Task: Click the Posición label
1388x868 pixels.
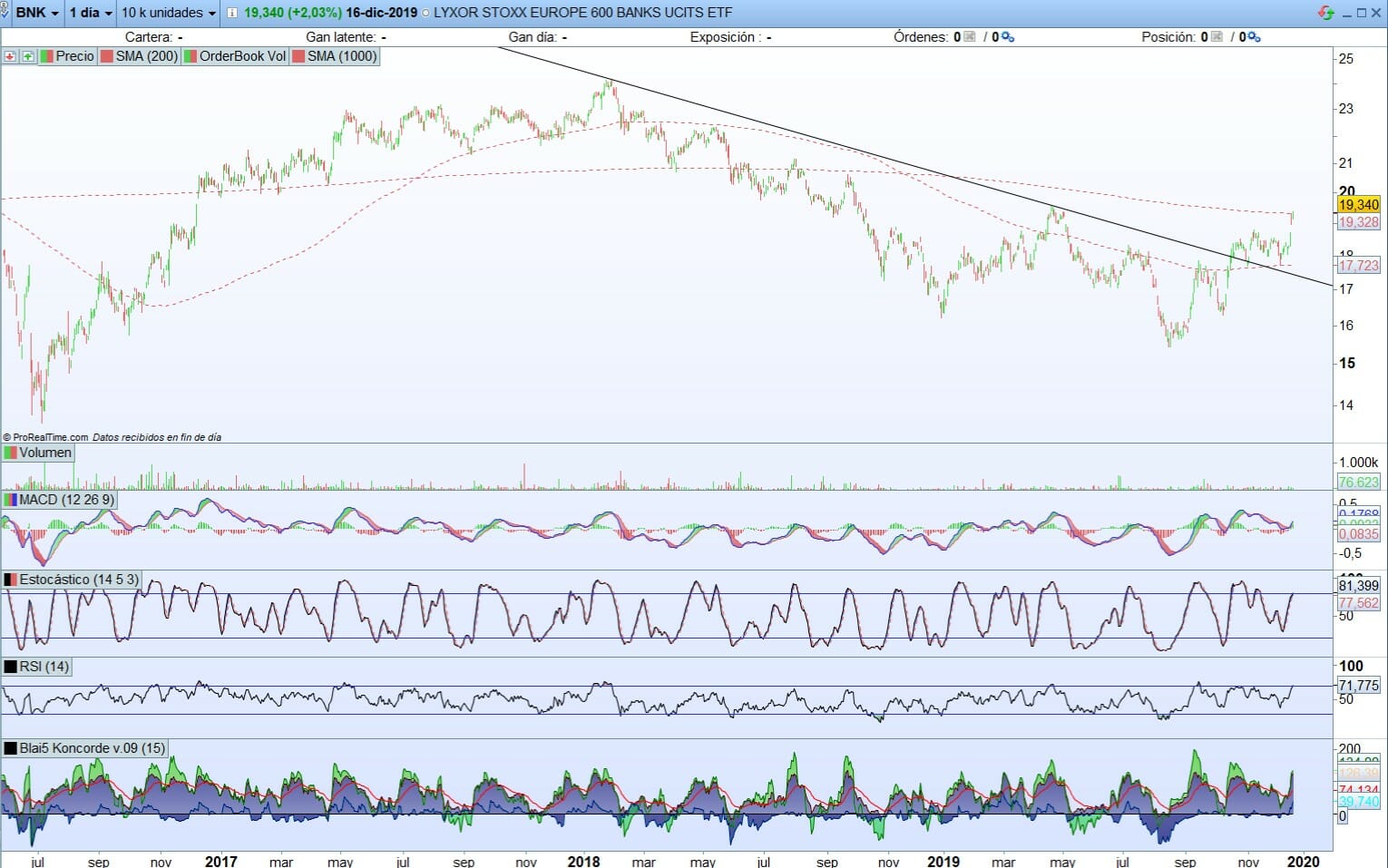Action: click(x=1168, y=37)
